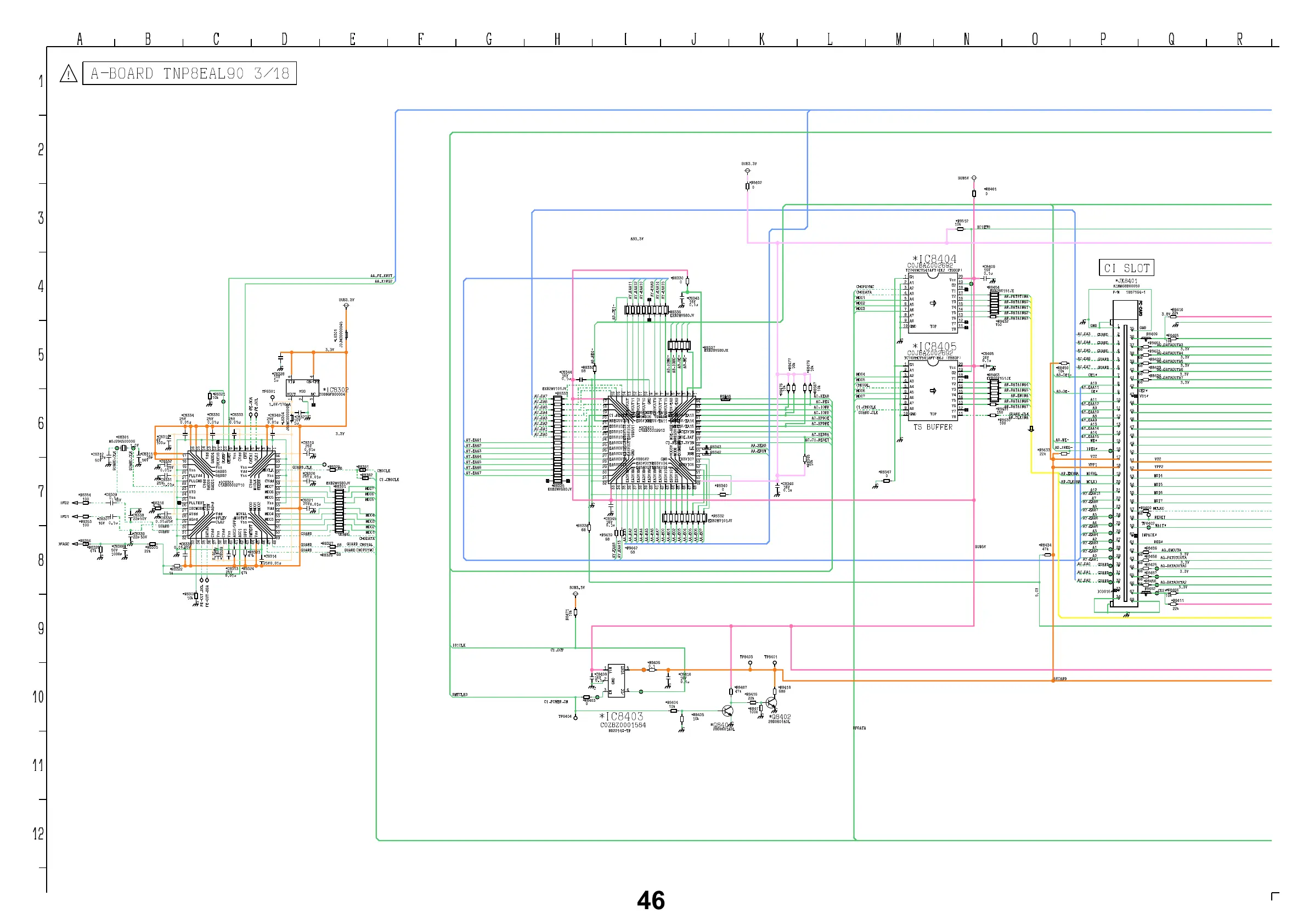
Task: Click the A-BOARD TNP8EAL90 3/18 title box
Action: [189, 74]
